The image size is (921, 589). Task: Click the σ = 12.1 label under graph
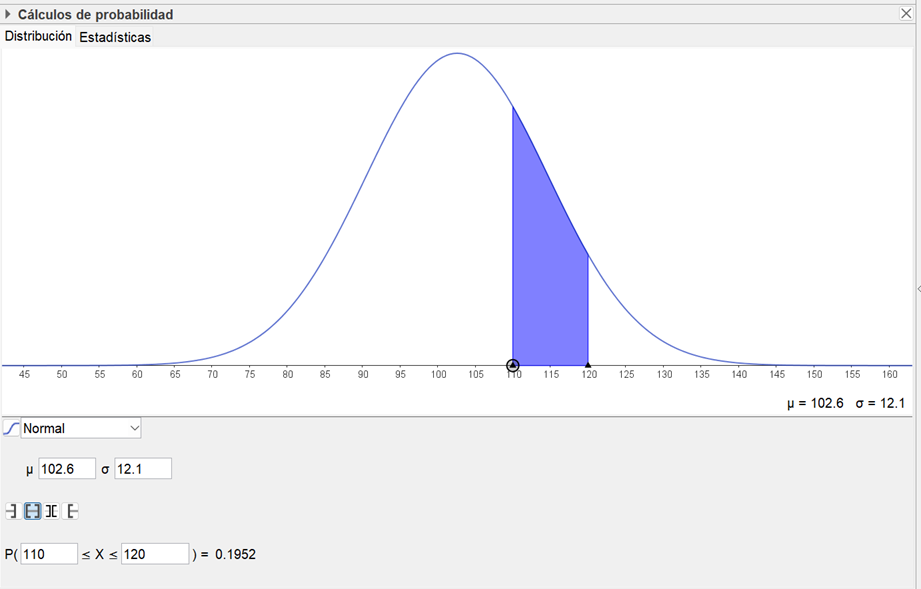[x=880, y=403]
